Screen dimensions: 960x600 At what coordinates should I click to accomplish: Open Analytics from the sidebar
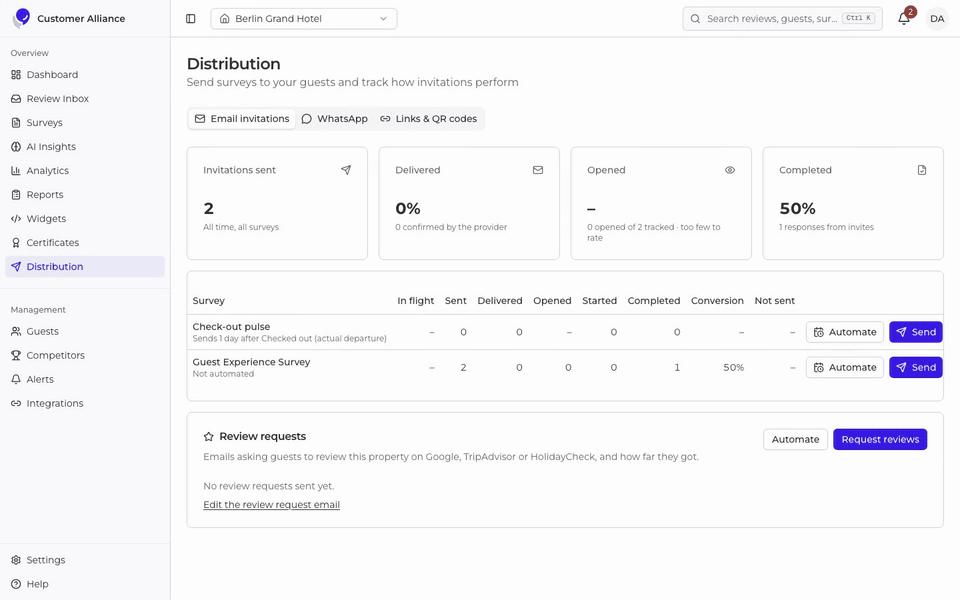coord(84,171)
